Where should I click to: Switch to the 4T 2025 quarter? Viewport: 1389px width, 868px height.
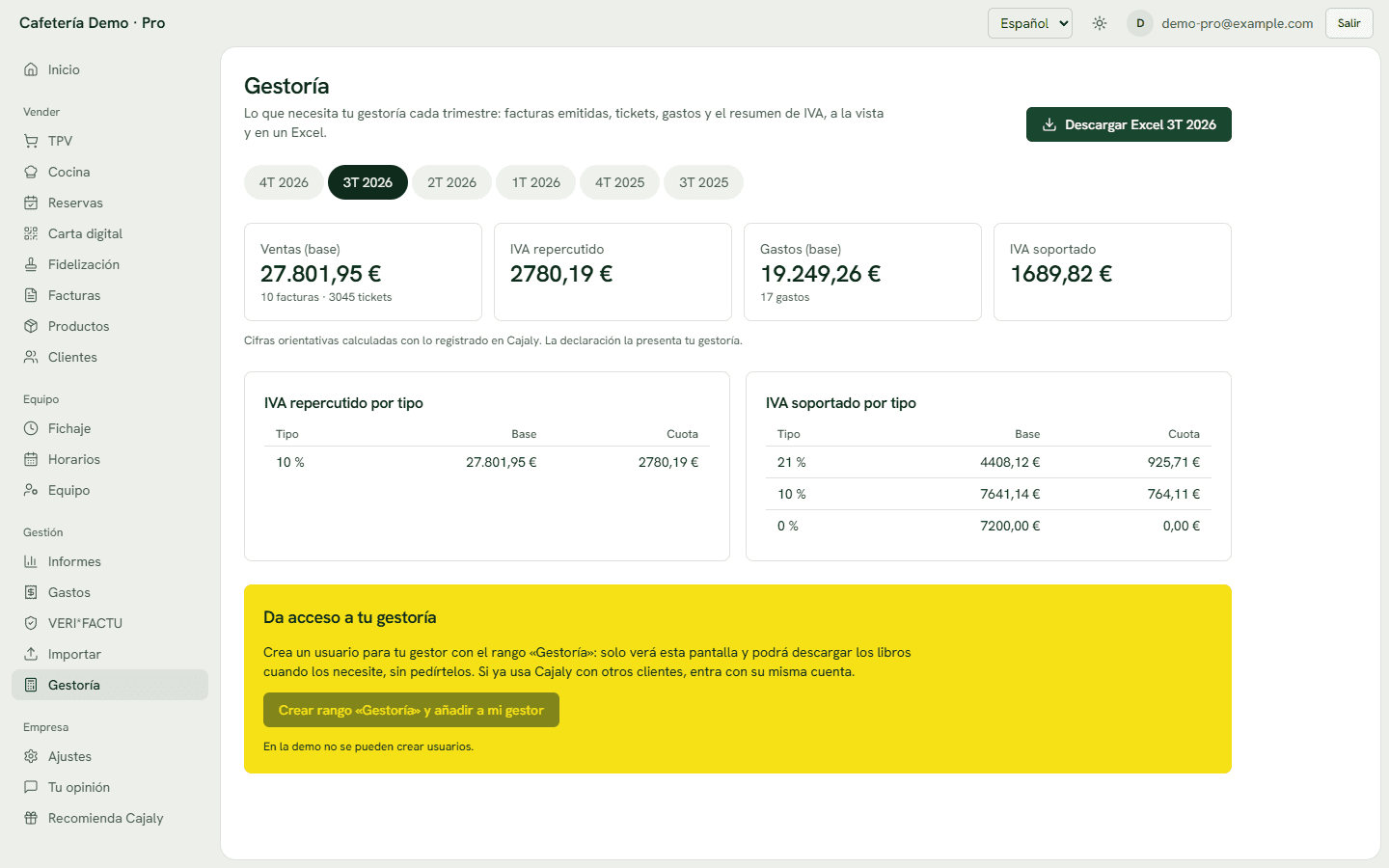(620, 182)
